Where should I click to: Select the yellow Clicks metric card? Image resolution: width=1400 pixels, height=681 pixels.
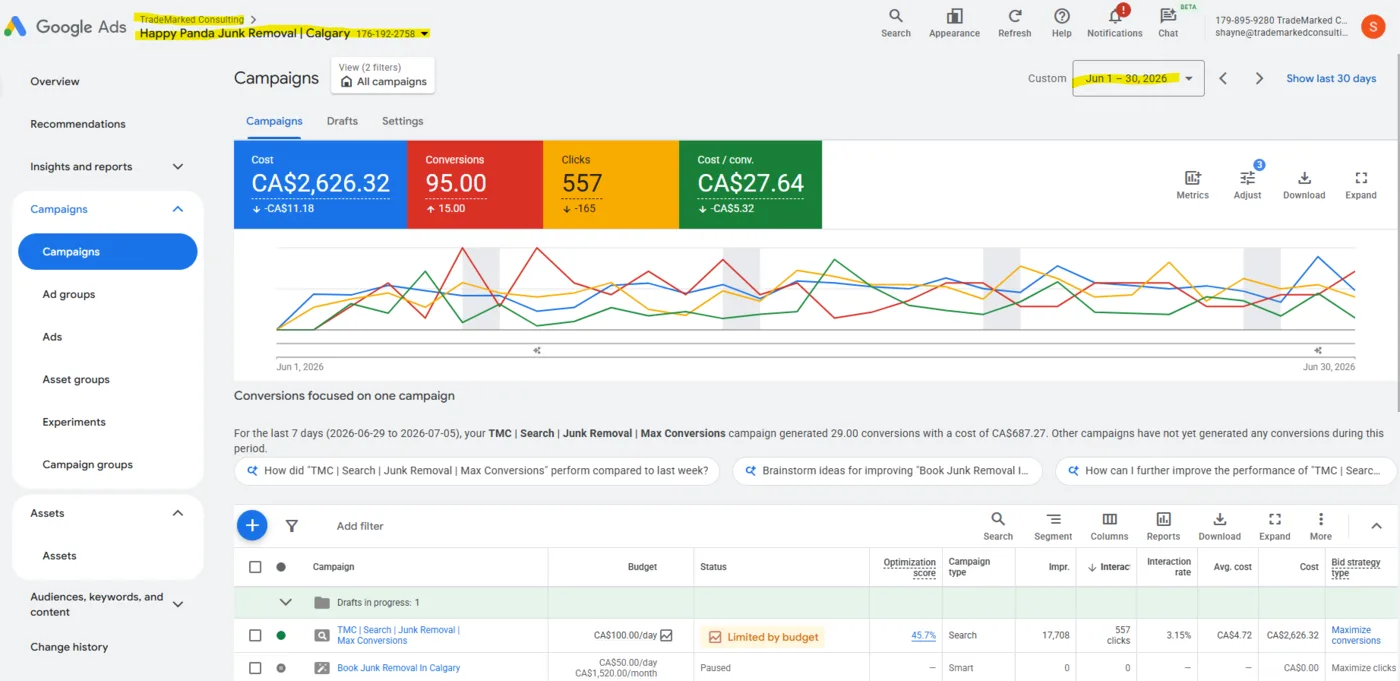(611, 184)
